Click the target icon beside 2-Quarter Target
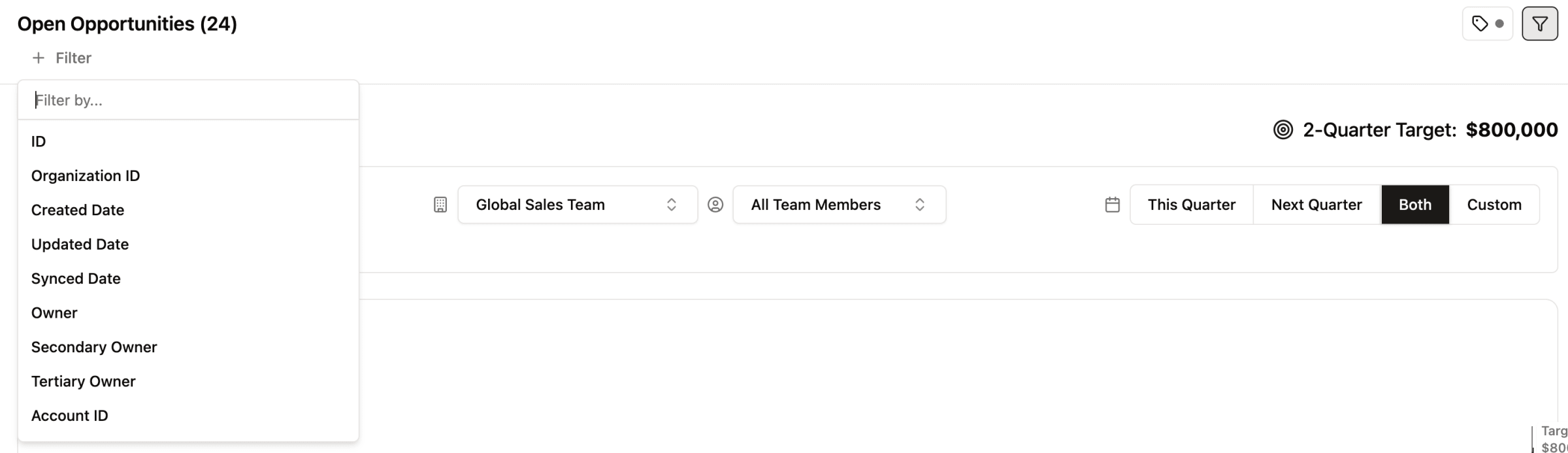This screenshot has width=1568, height=453. (1282, 130)
